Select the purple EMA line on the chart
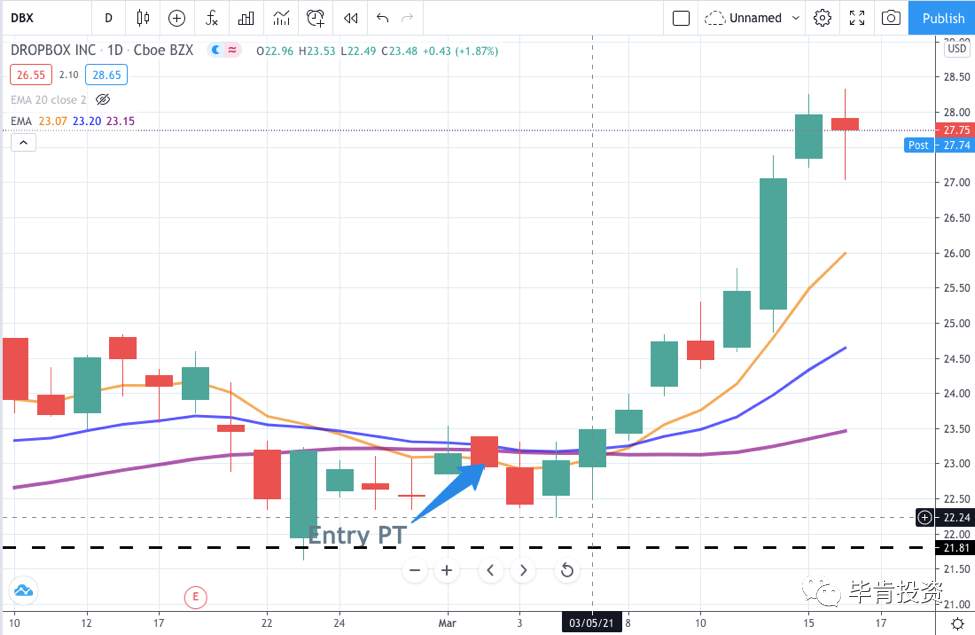The height and width of the screenshot is (635, 975). point(773,447)
